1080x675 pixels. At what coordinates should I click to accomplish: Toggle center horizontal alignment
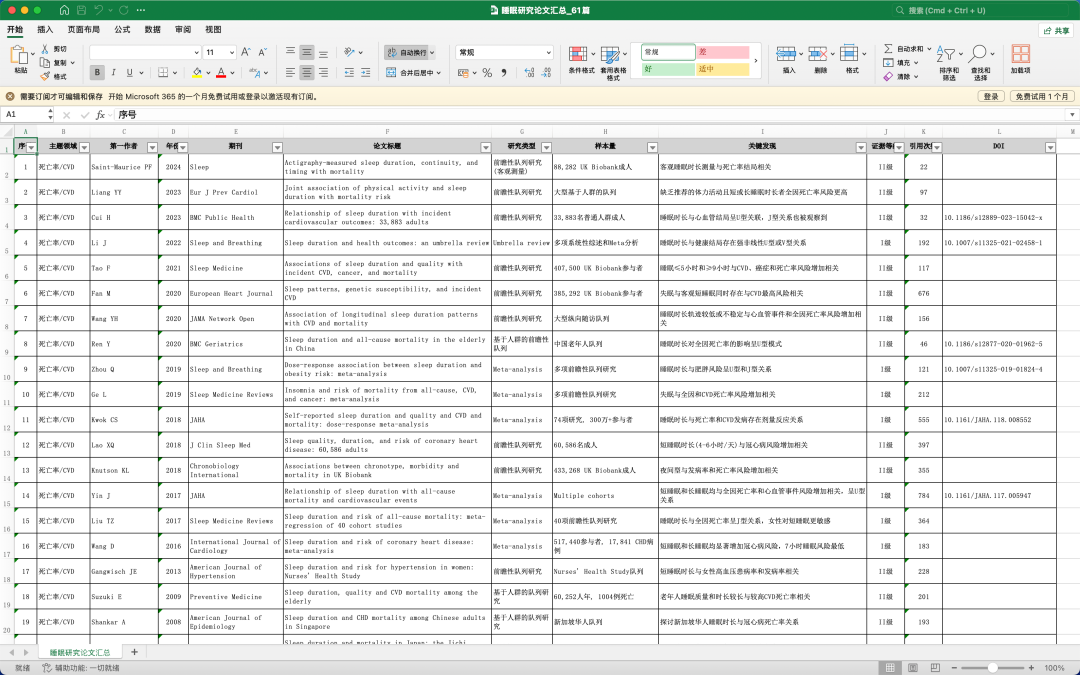(x=307, y=72)
